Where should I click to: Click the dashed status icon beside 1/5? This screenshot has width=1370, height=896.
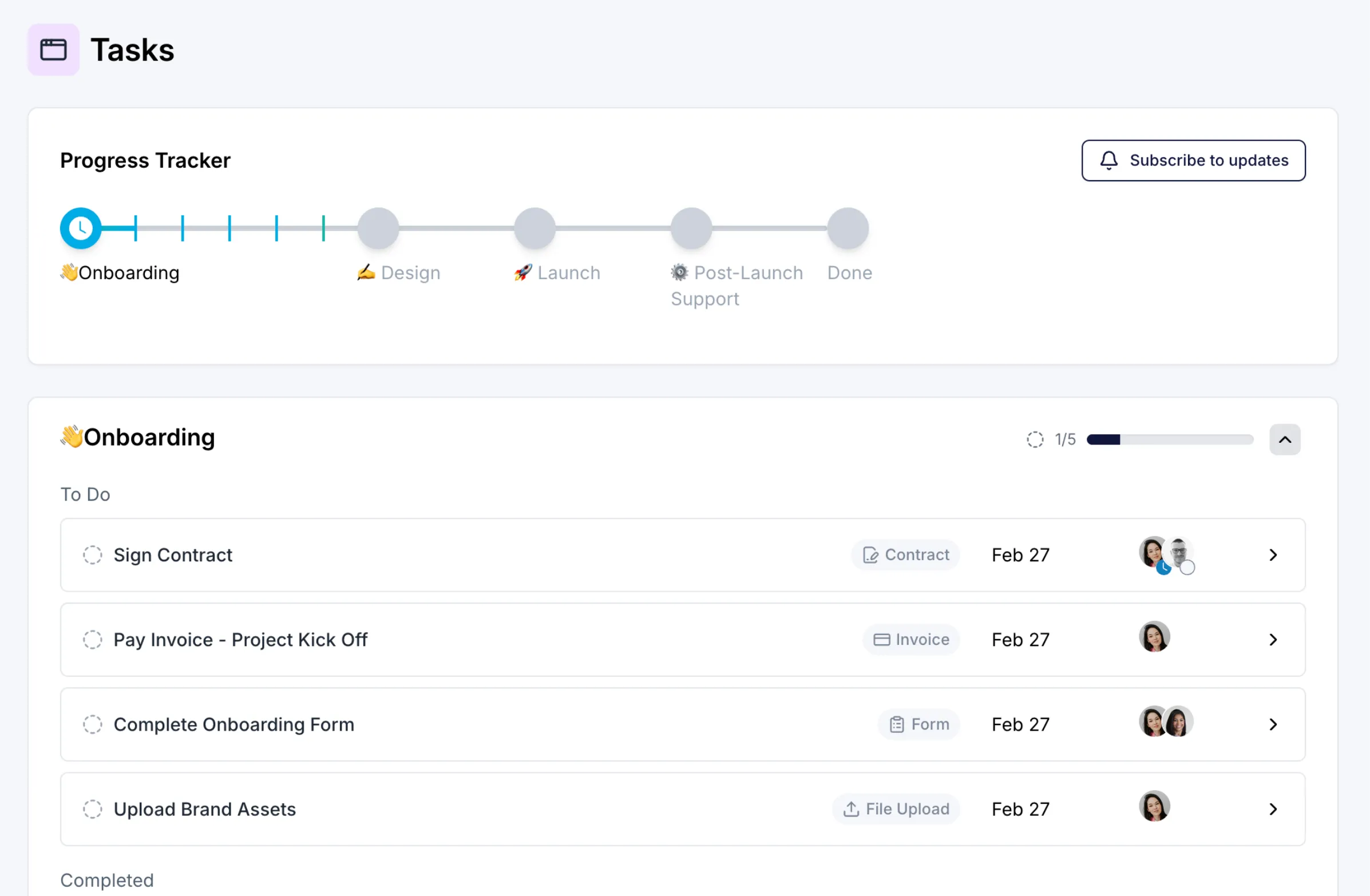point(1035,439)
